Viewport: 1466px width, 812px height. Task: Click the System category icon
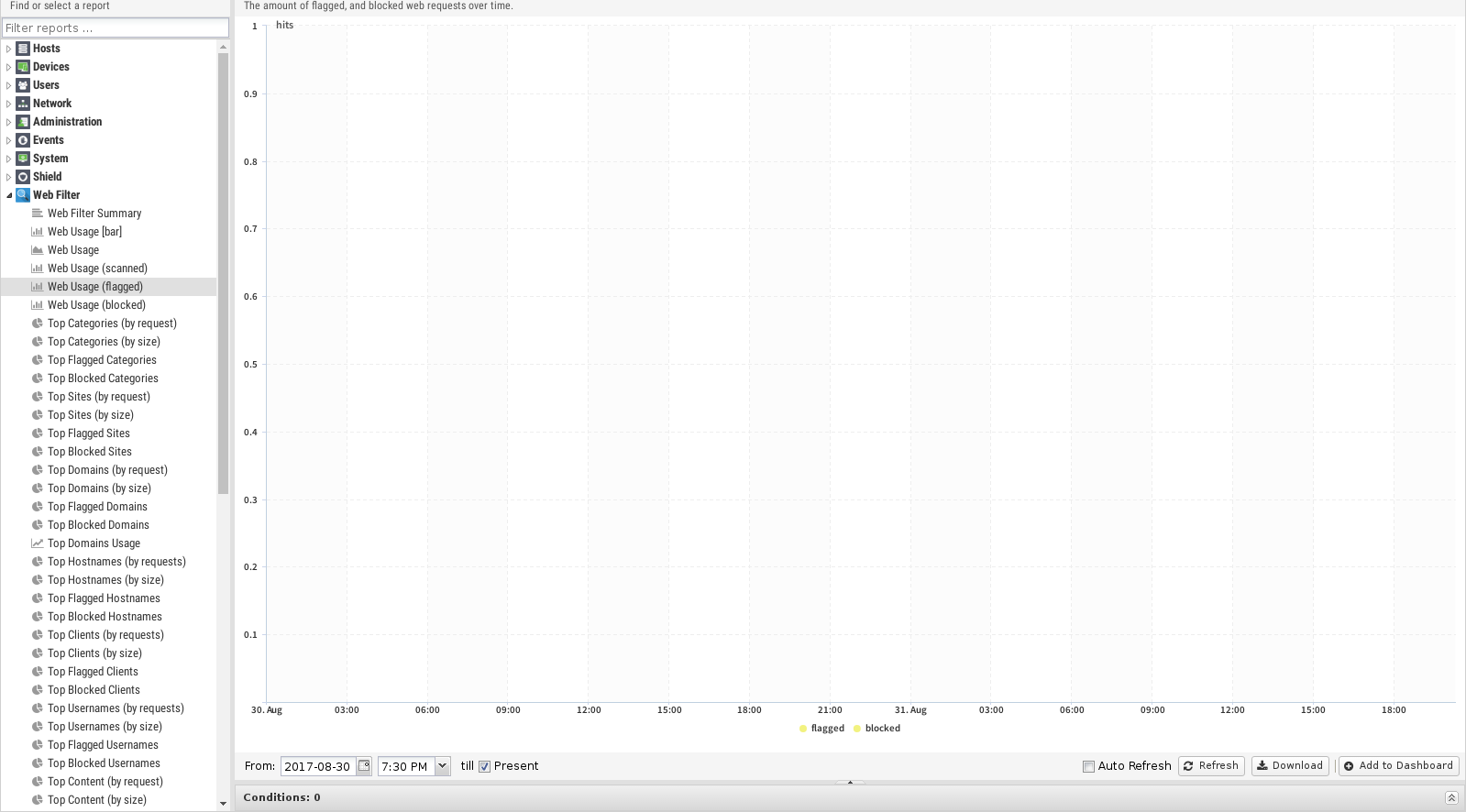[23, 159]
